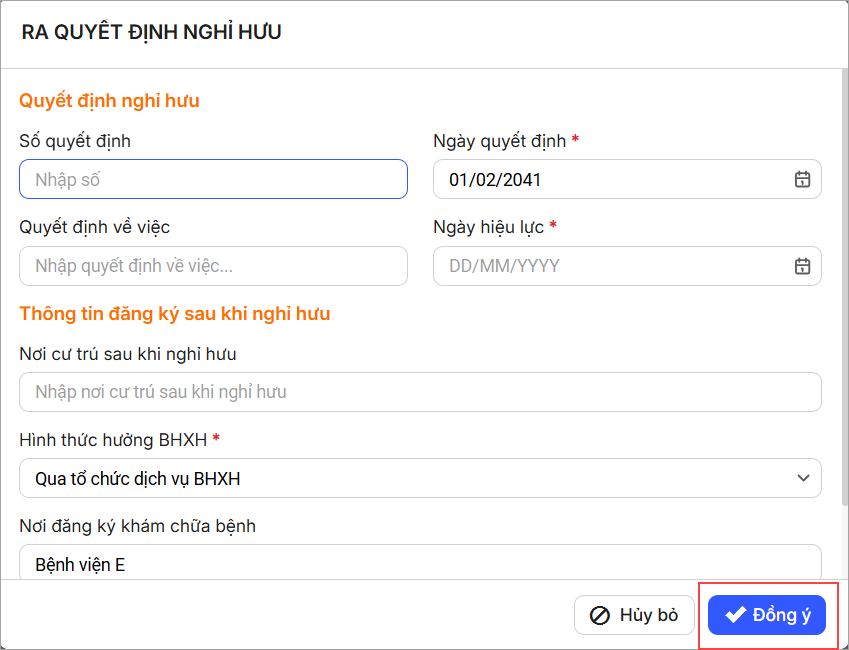Confirm with the Đồng ý button

click(x=767, y=615)
